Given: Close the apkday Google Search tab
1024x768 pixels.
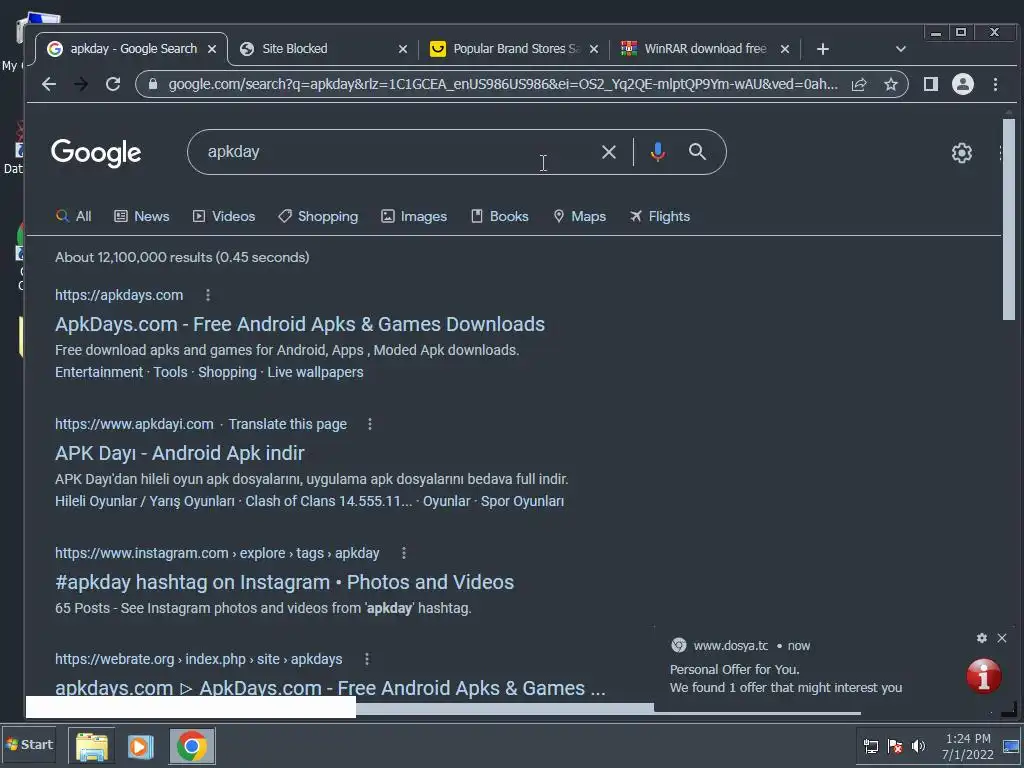Looking at the screenshot, I should click(x=212, y=49).
